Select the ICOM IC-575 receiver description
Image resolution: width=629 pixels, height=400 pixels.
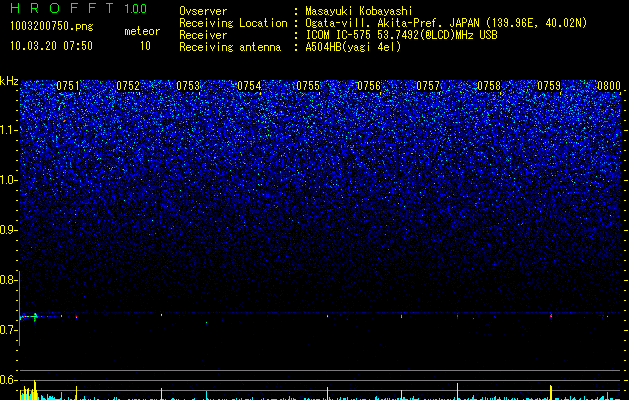[x=401, y=35]
